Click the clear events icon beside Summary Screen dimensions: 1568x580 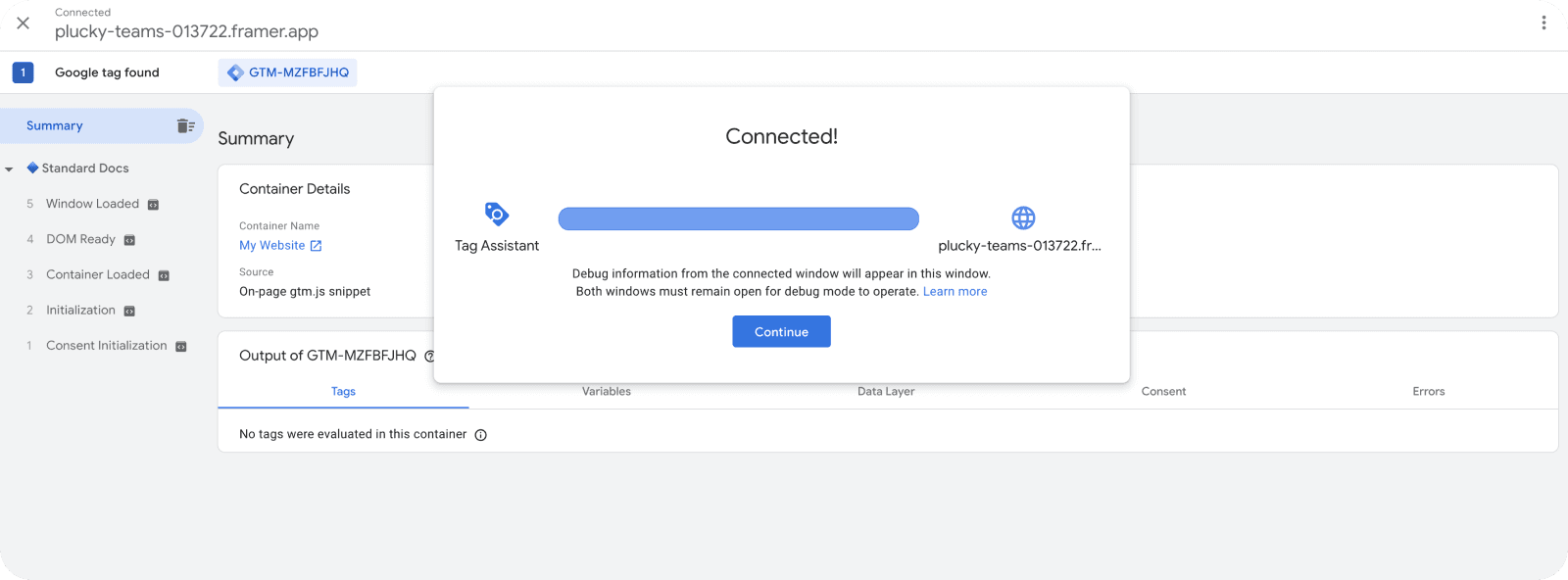(185, 125)
